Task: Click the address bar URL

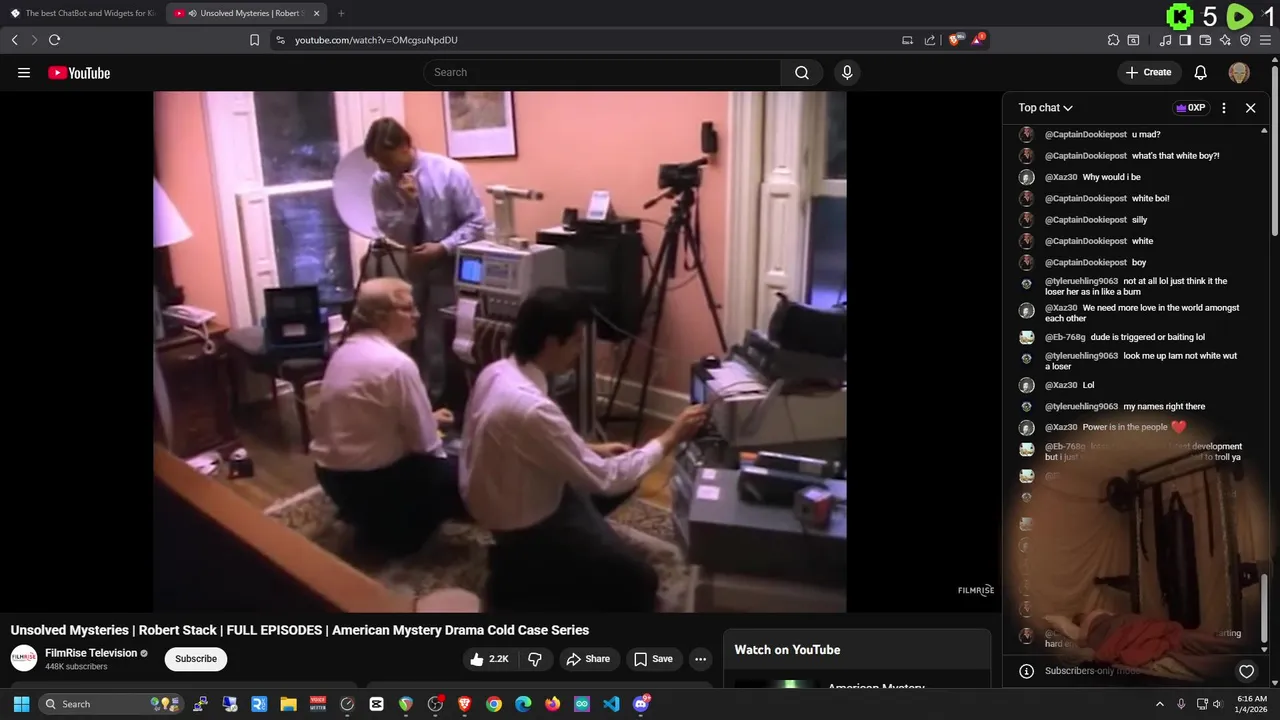Action: click(x=376, y=40)
